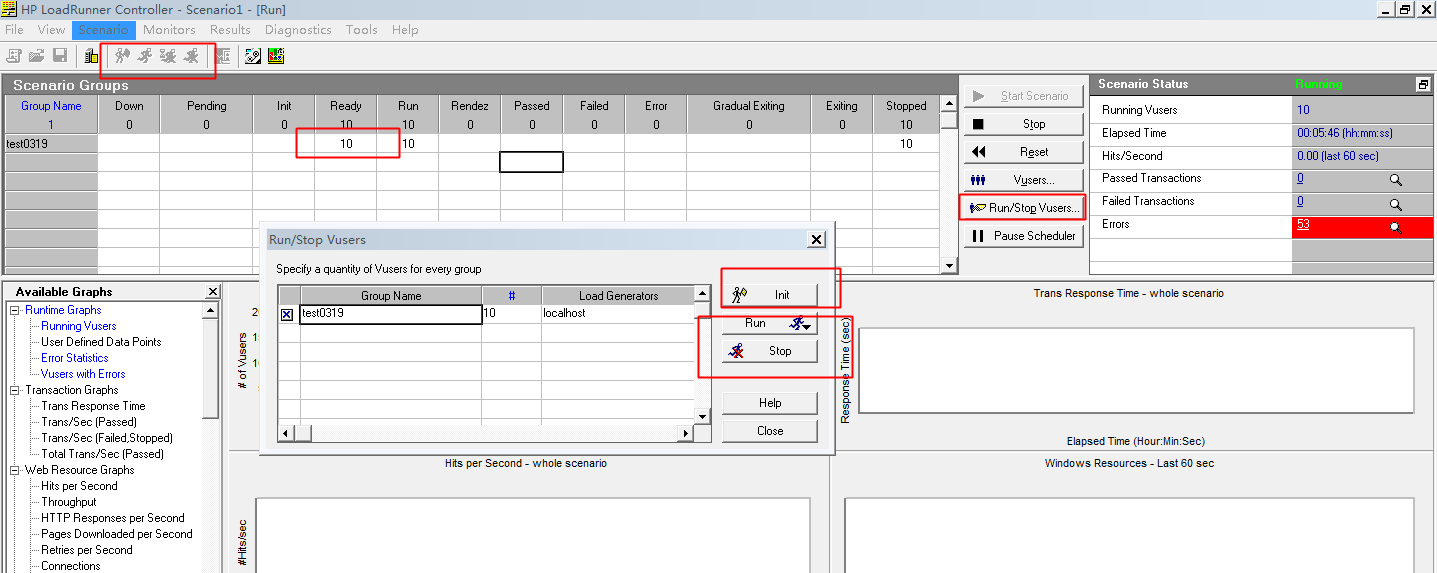Toggle the test0319 group checkbox
1437x573 pixels.
pos(287,314)
